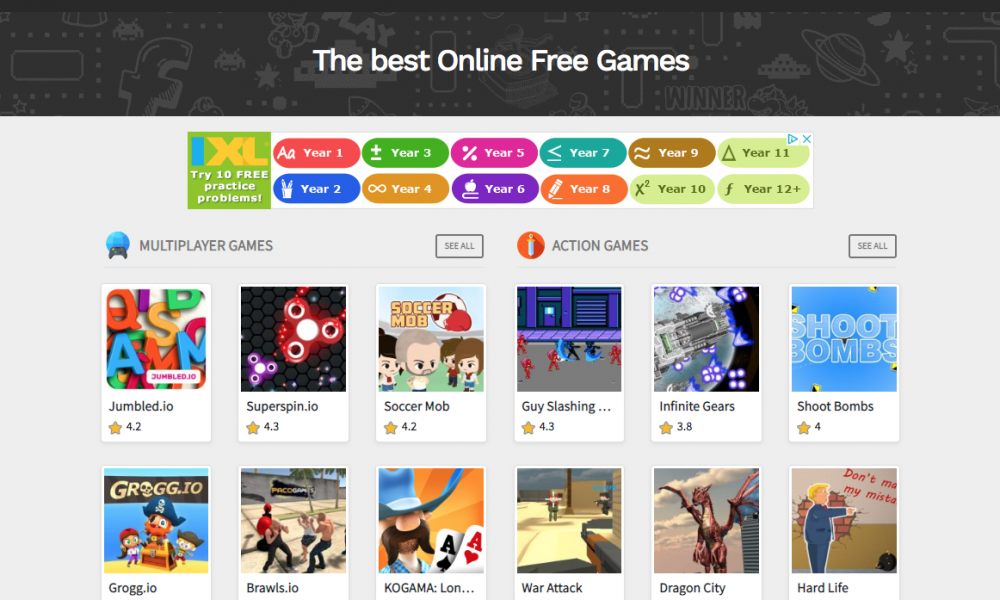Open the AdChoices triangle icon on the ad
The width and height of the screenshot is (1000, 600).
pos(793,138)
